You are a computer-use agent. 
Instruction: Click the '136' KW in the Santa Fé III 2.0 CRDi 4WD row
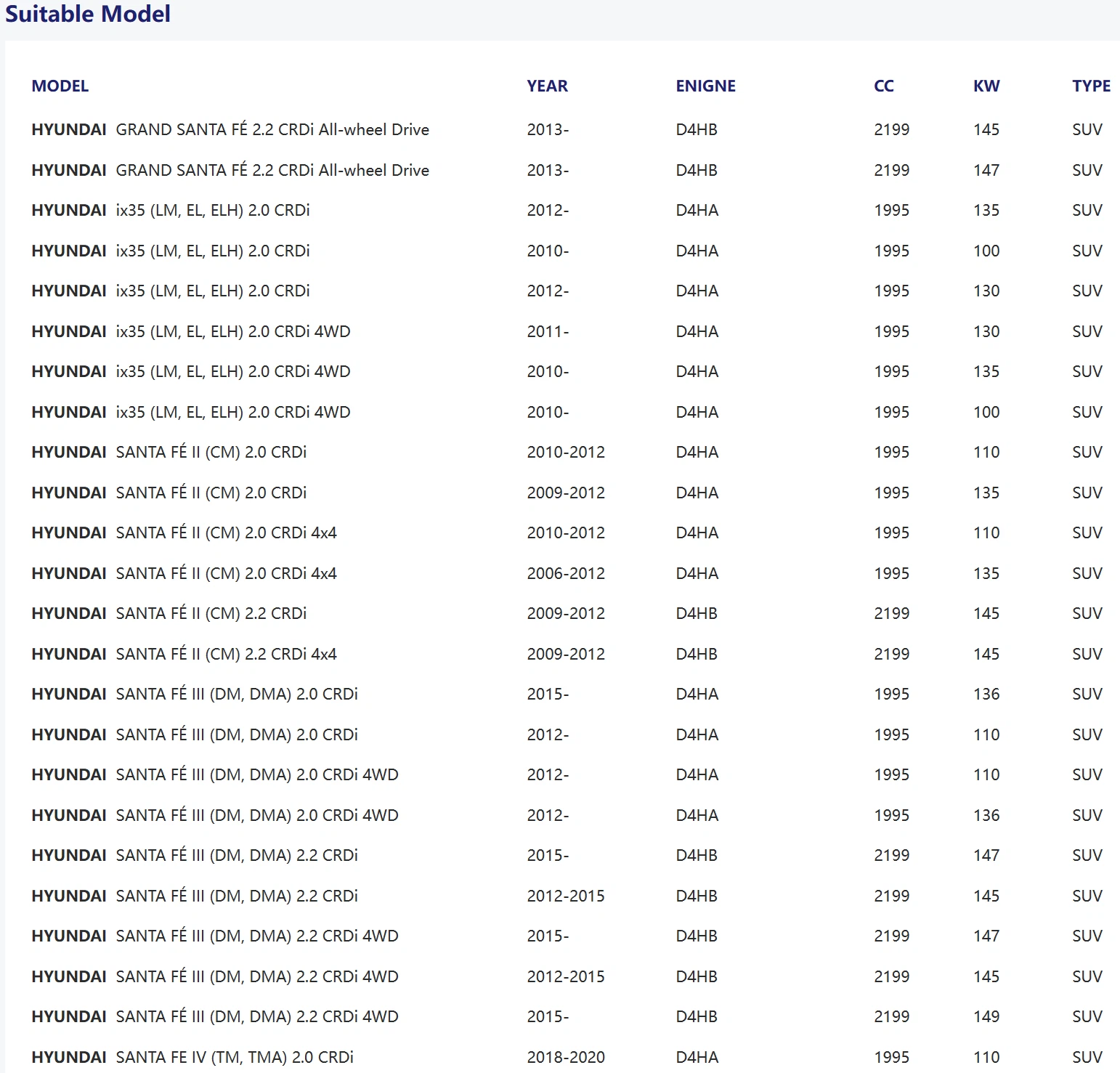(986, 815)
